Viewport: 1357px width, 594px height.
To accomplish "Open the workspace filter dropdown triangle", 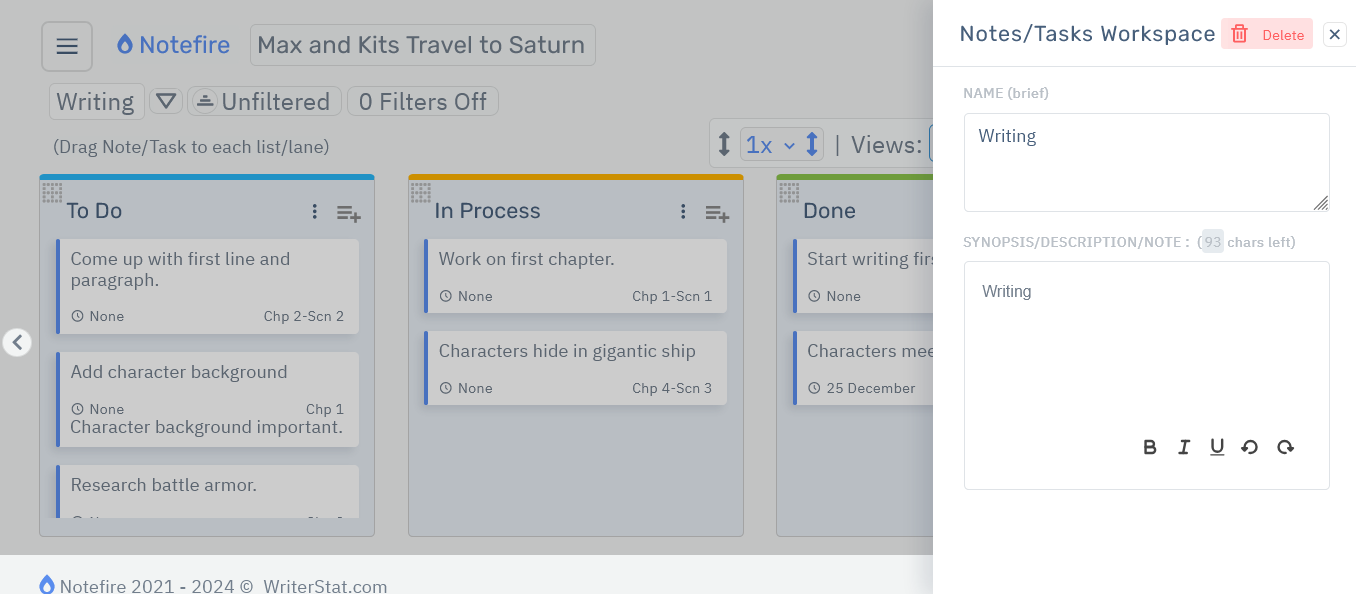I will (166, 101).
